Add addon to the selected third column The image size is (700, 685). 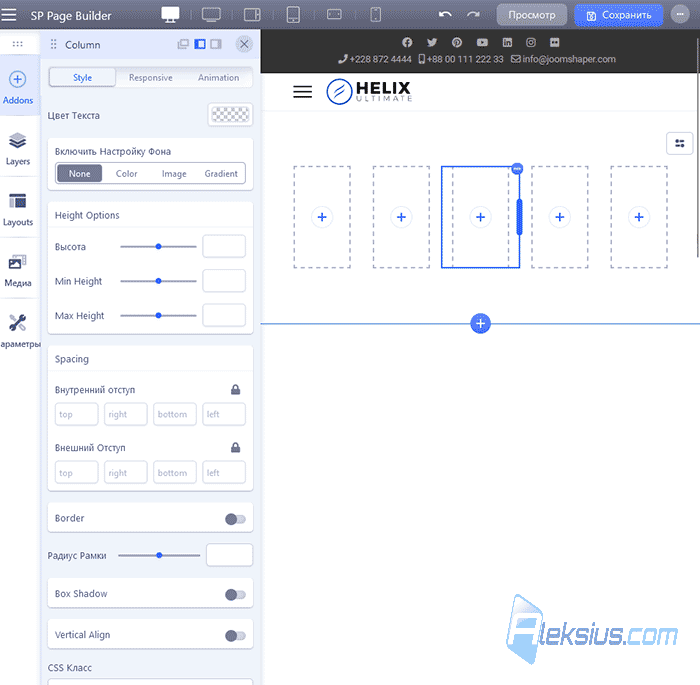pyautogui.click(x=480, y=217)
